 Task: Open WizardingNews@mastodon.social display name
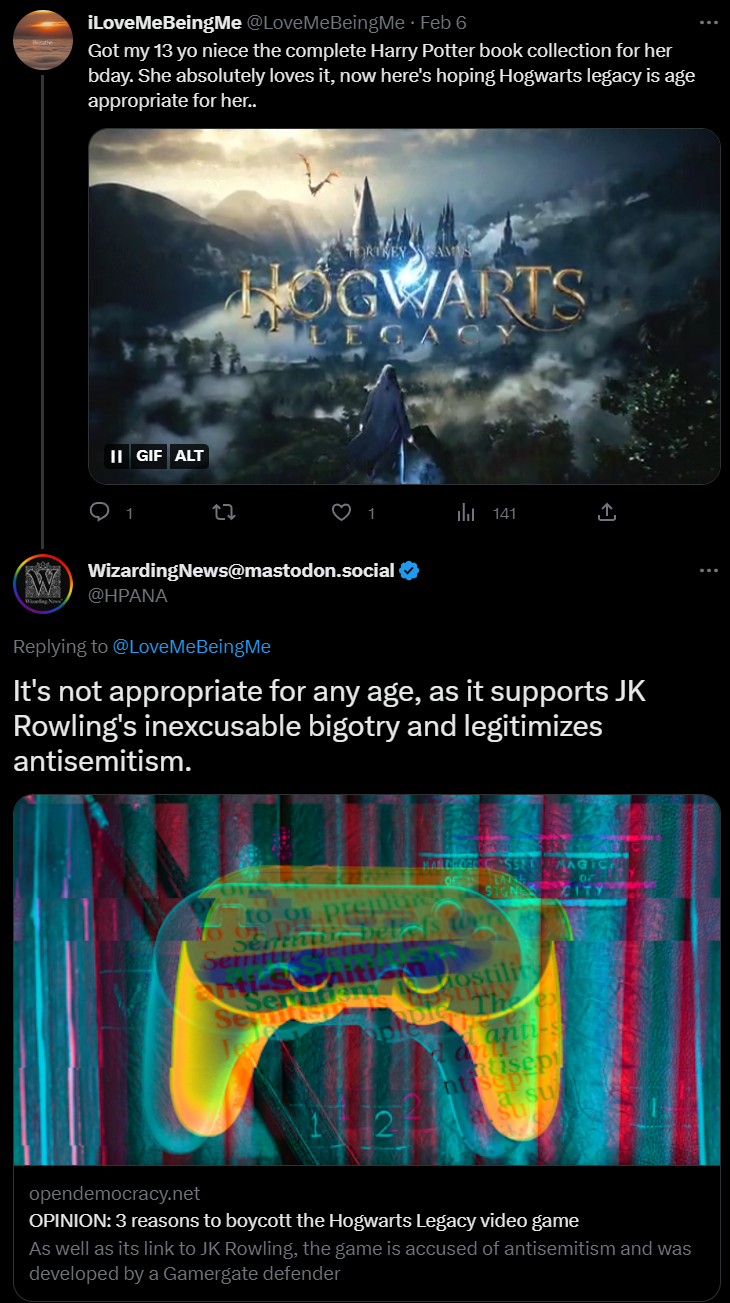click(x=242, y=571)
